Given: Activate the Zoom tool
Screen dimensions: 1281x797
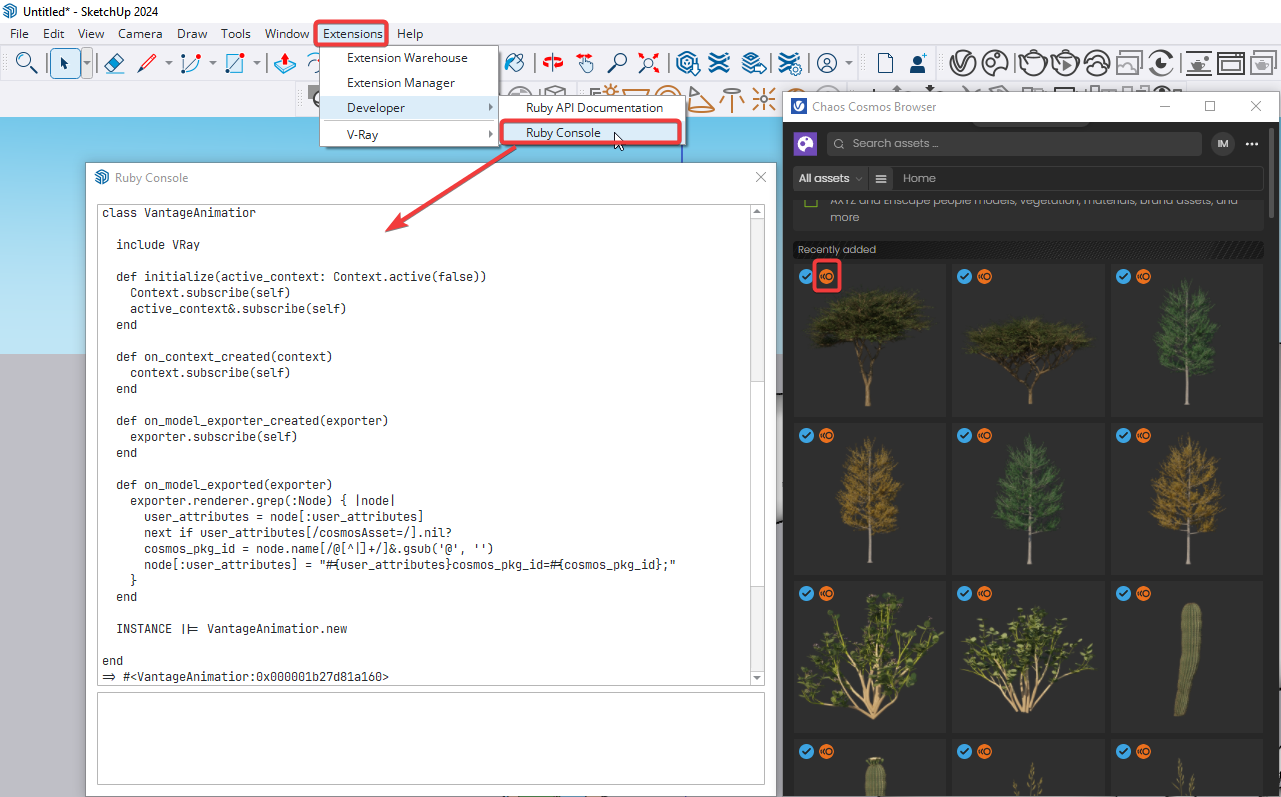Looking at the screenshot, I should point(617,63).
